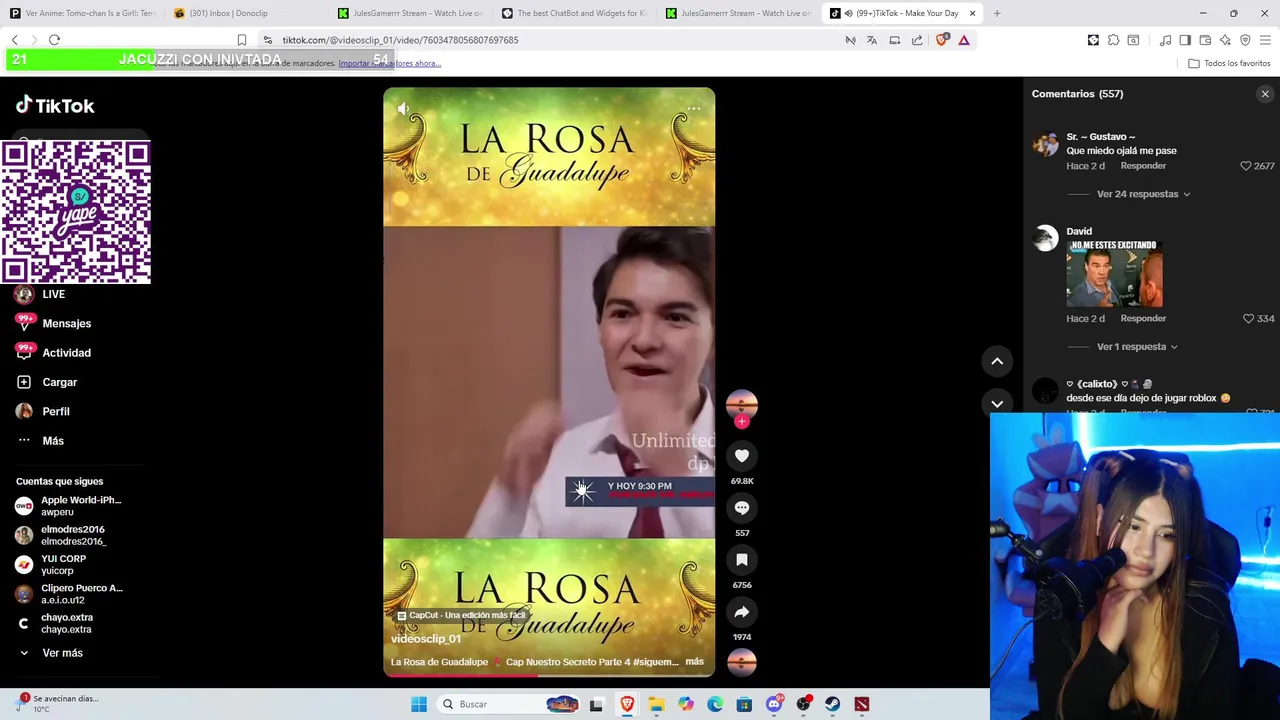Image resolution: width=1280 pixels, height=720 pixels.
Task: Open the spinning sound disc at video bottom
Action: [x=742, y=662]
